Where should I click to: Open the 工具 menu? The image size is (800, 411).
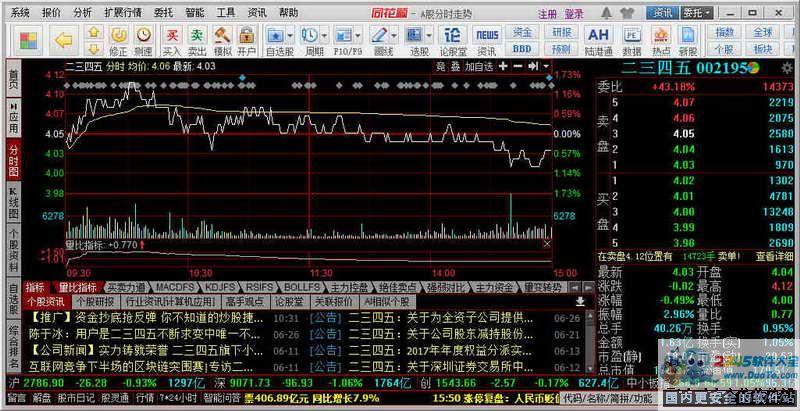(226, 13)
